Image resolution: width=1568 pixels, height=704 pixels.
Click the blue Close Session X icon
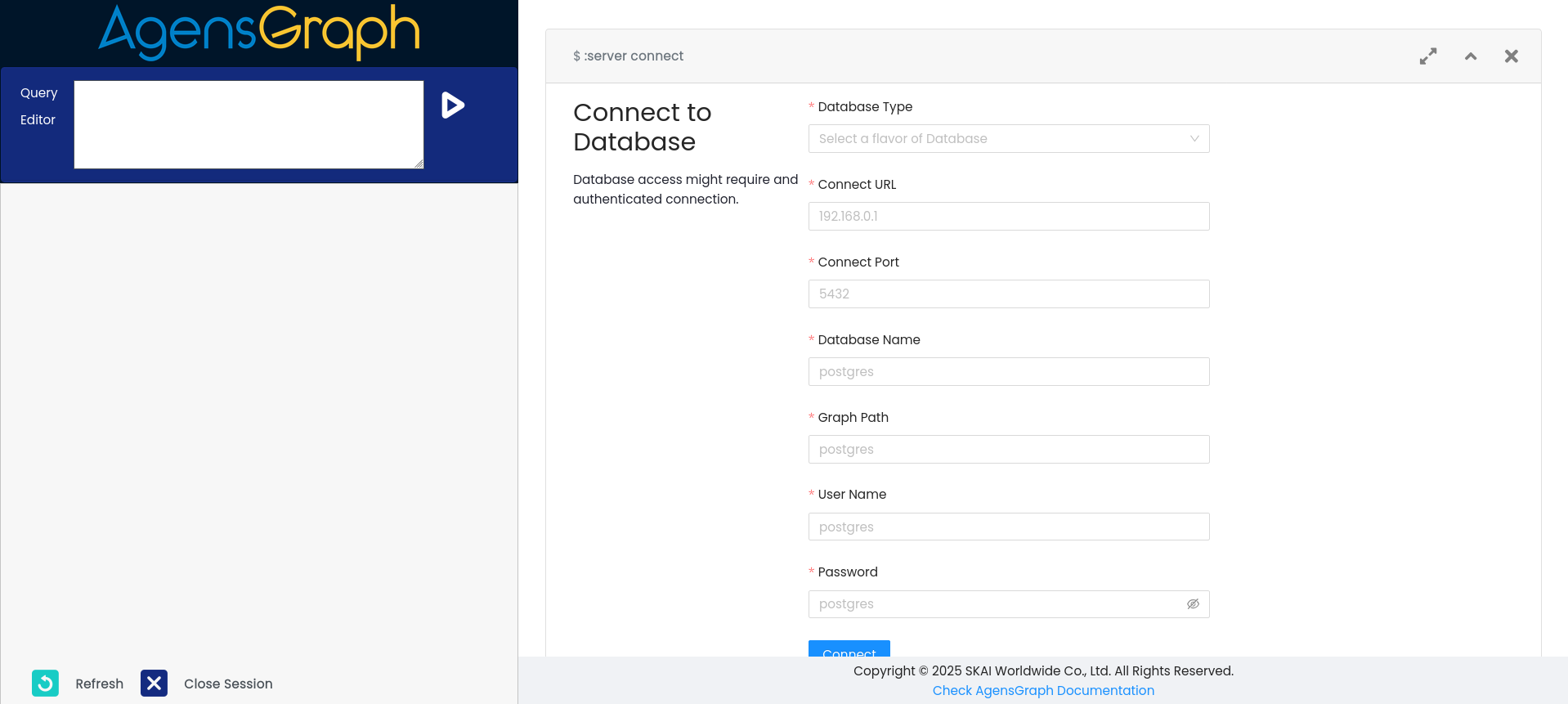click(154, 683)
